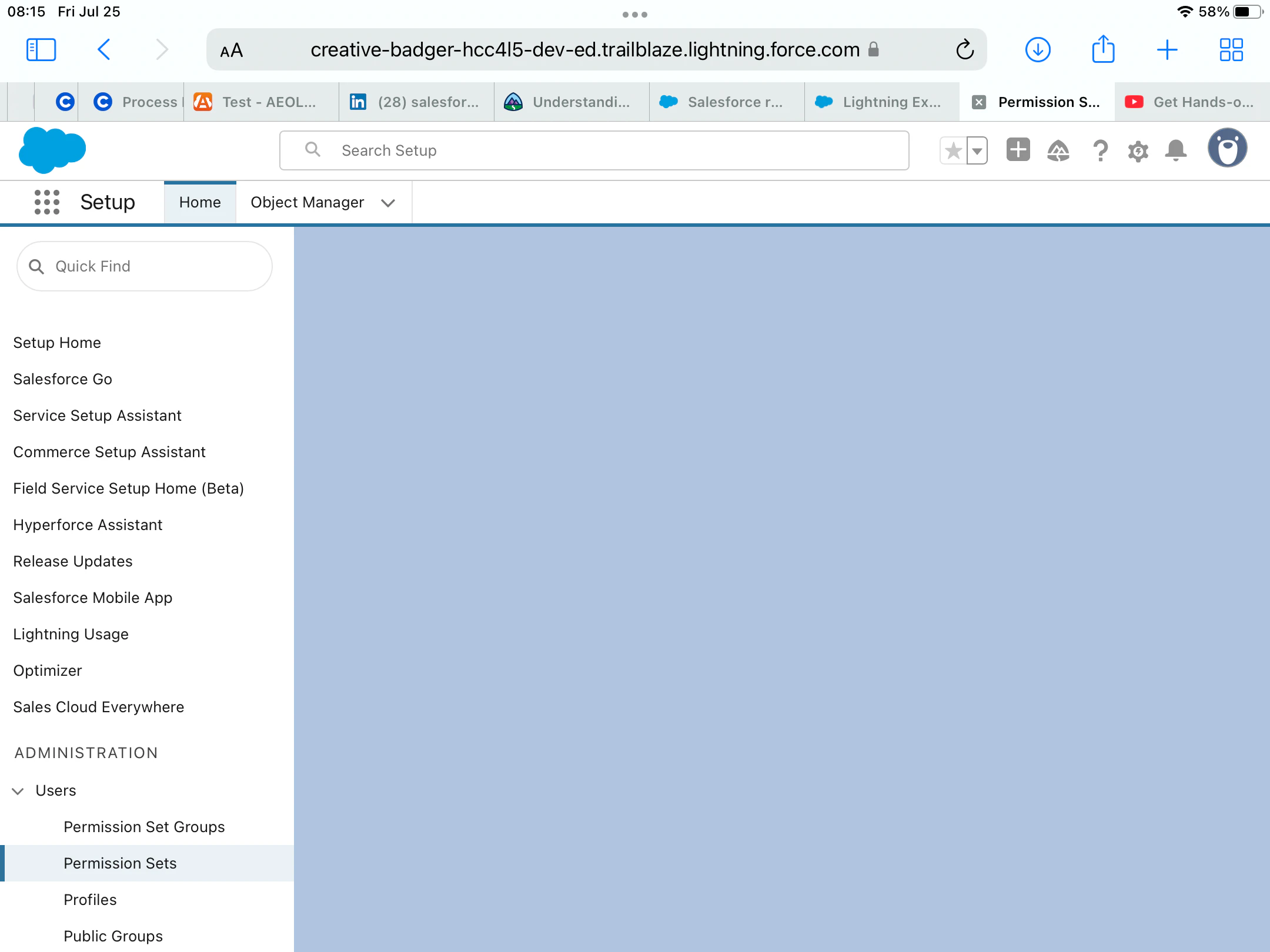The width and height of the screenshot is (1270, 952).
Task: Open Sales Cloud Everywhere
Action: (x=99, y=707)
